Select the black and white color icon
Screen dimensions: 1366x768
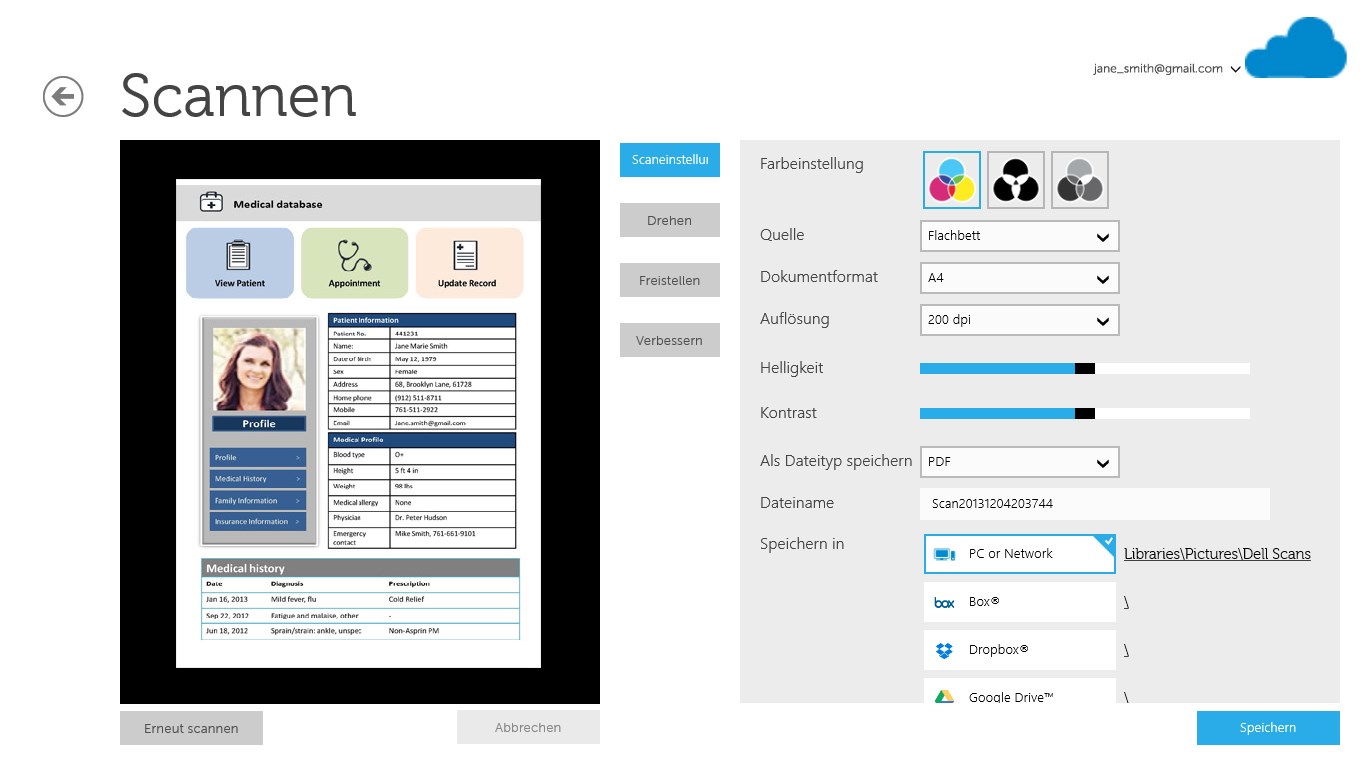coord(1016,180)
